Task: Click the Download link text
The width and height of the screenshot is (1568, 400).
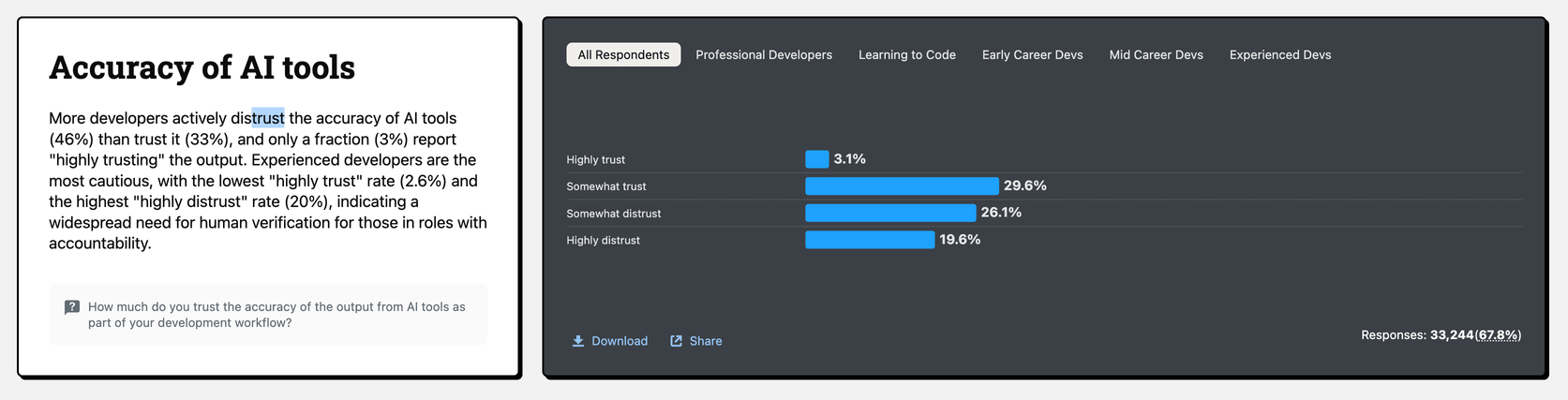Action: click(620, 341)
